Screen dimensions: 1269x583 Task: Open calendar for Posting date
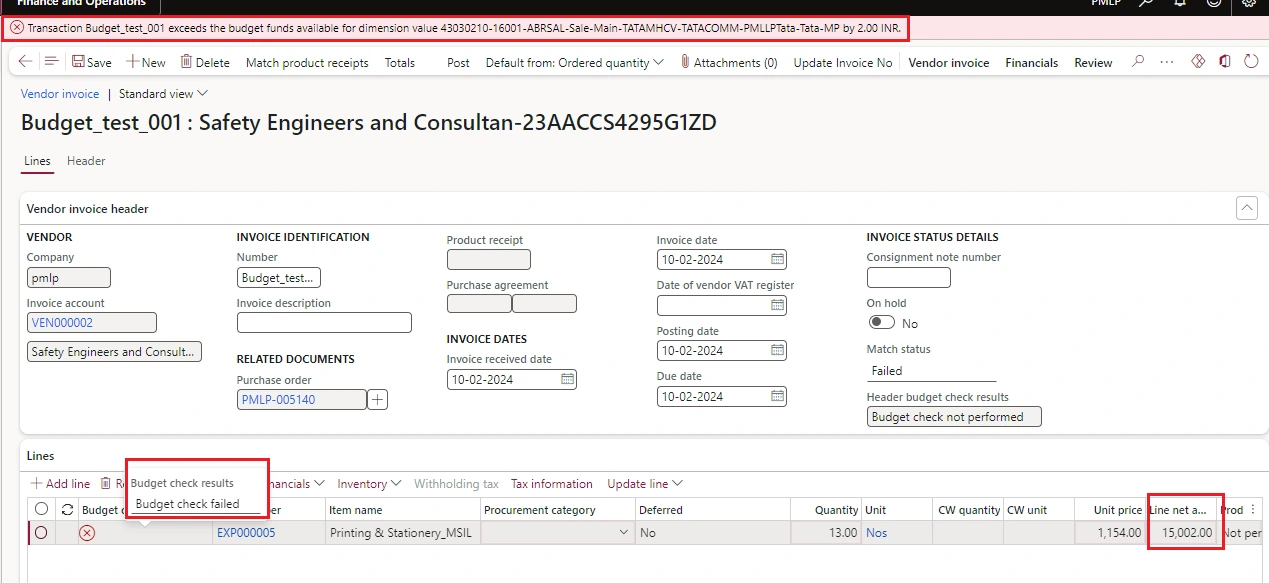tap(777, 351)
